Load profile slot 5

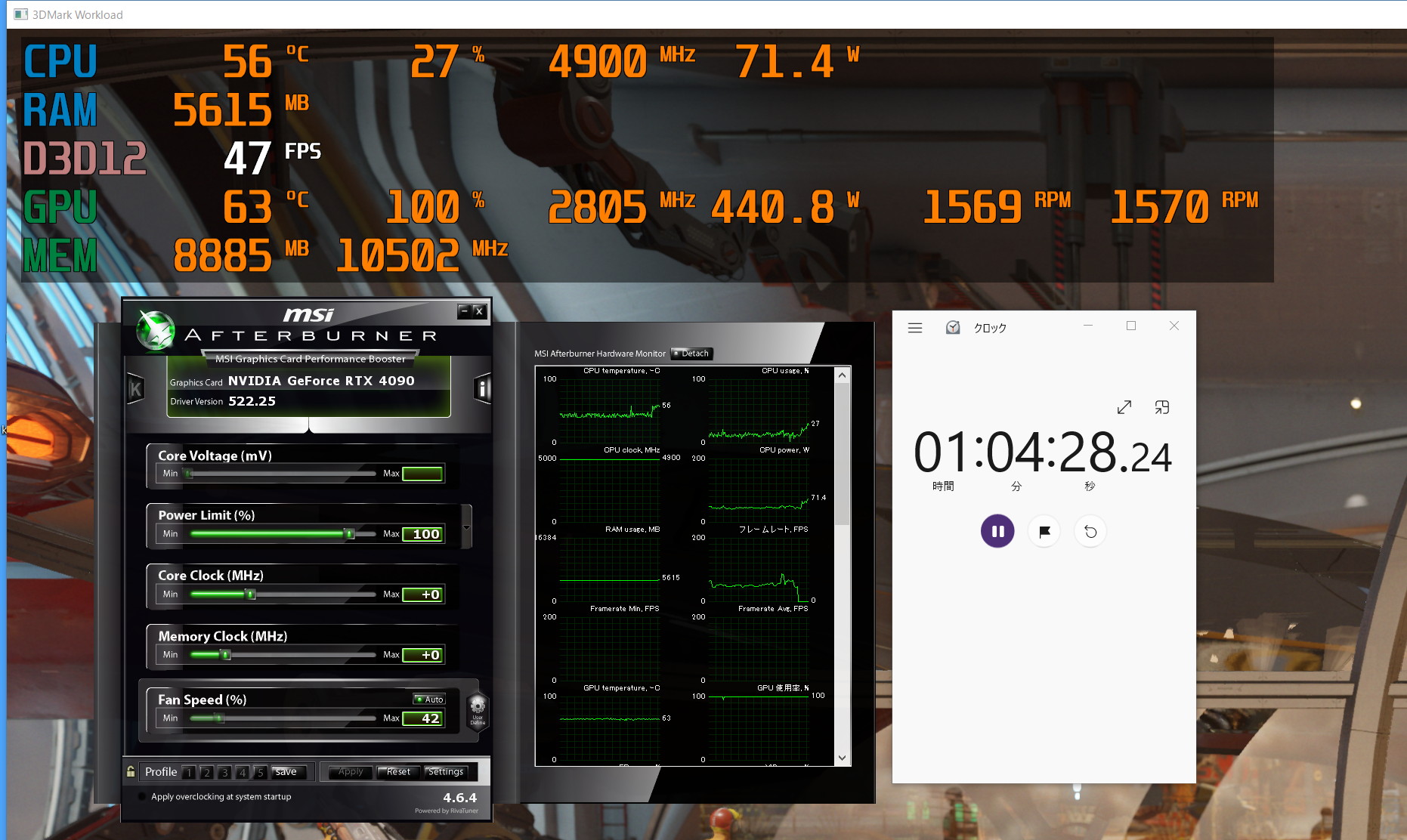260,772
